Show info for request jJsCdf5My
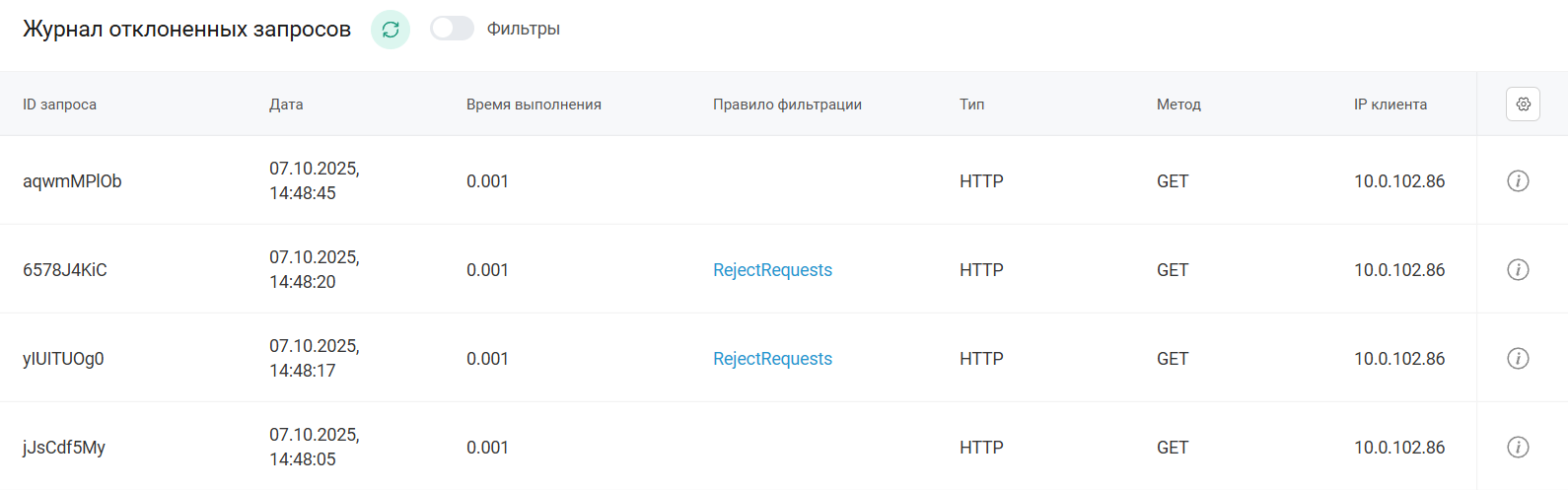Image resolution: width=1568 pixels, height=490 pixels. click(x=1518, y=448)
